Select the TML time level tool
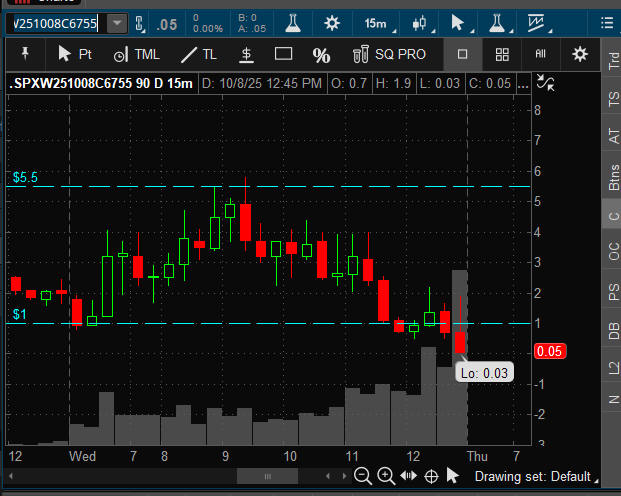The width and height of the screenshot is (621, 496). [x=136, y=55]
